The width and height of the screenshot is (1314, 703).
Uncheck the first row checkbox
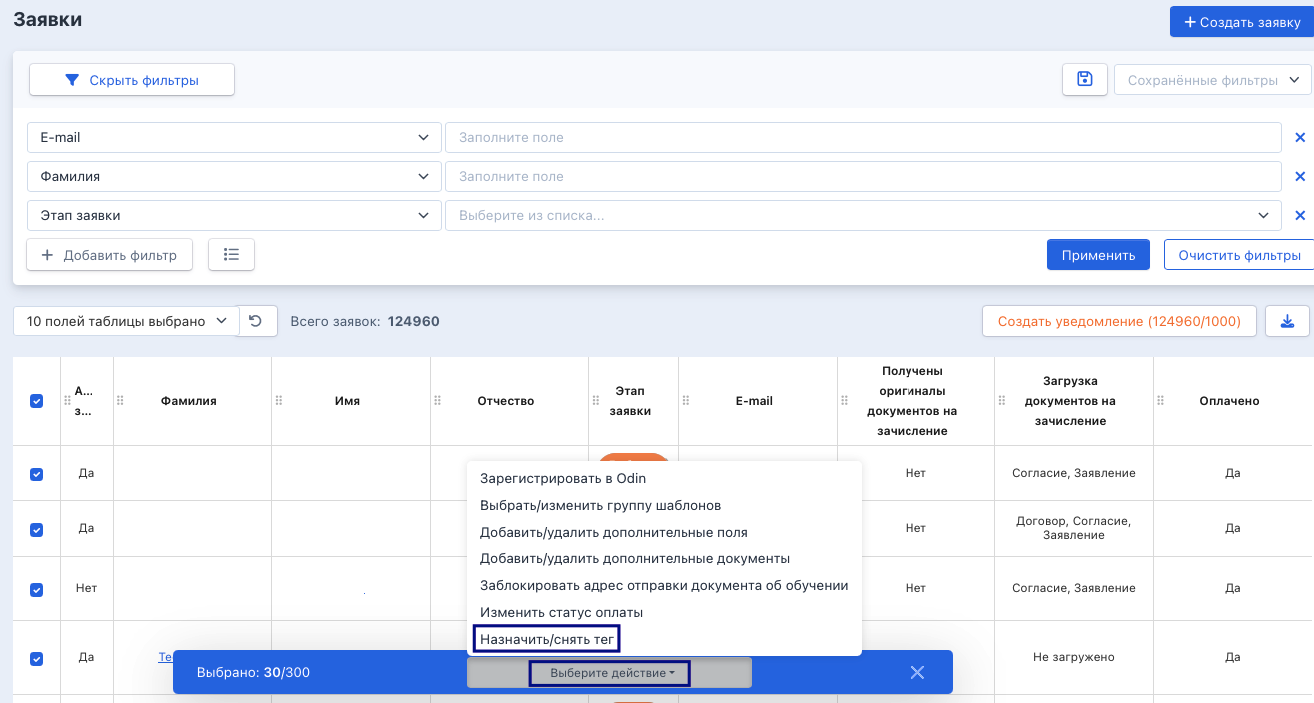click(37, 474)
